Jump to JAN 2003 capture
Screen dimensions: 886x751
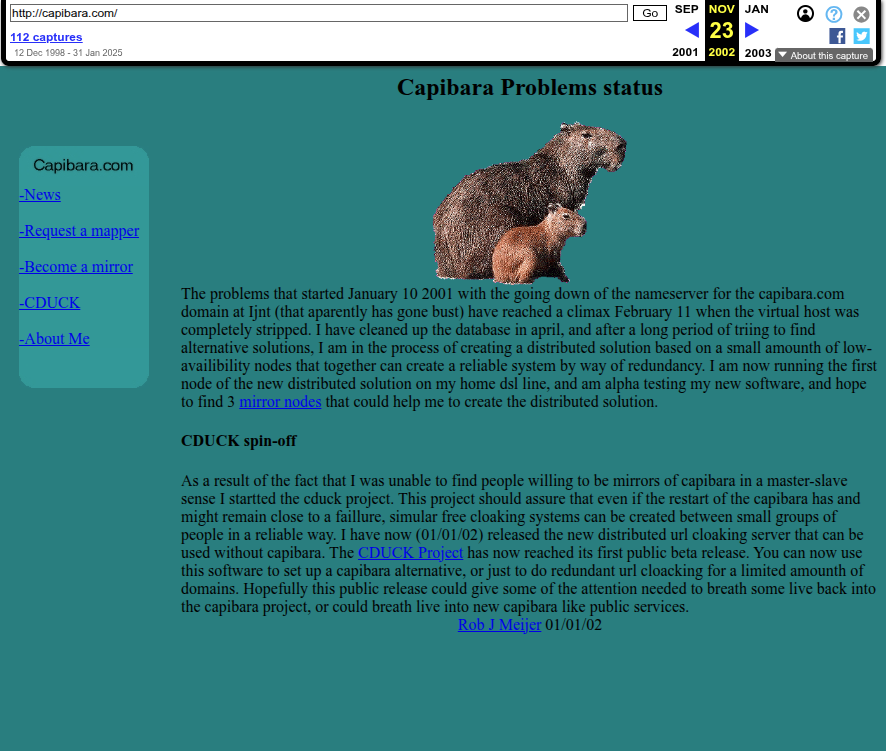[757, 9]
